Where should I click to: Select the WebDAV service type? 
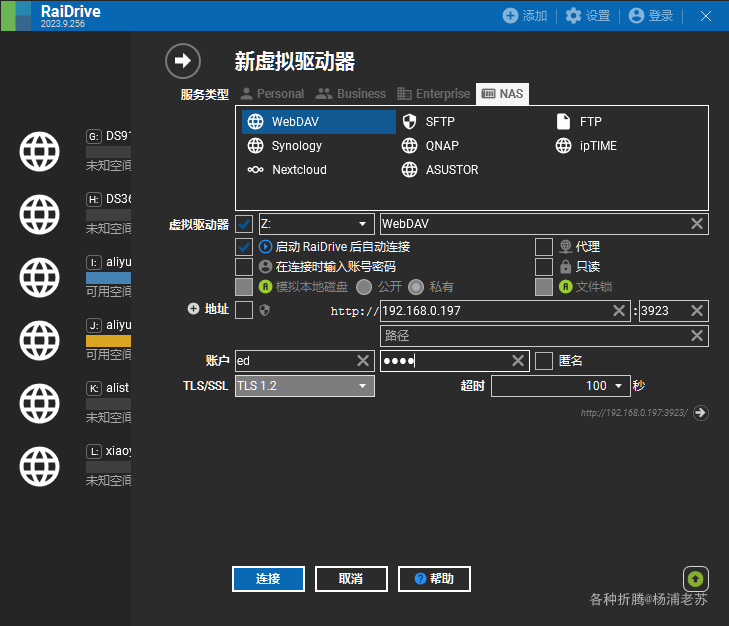[318, 122]
